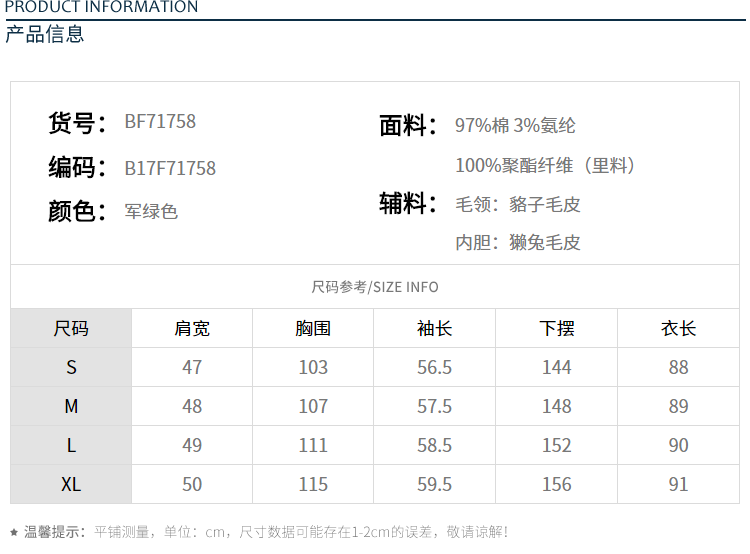Click the star icon before 温馨提示
Screen dimensions: 750x554
(x=14, y=532)
